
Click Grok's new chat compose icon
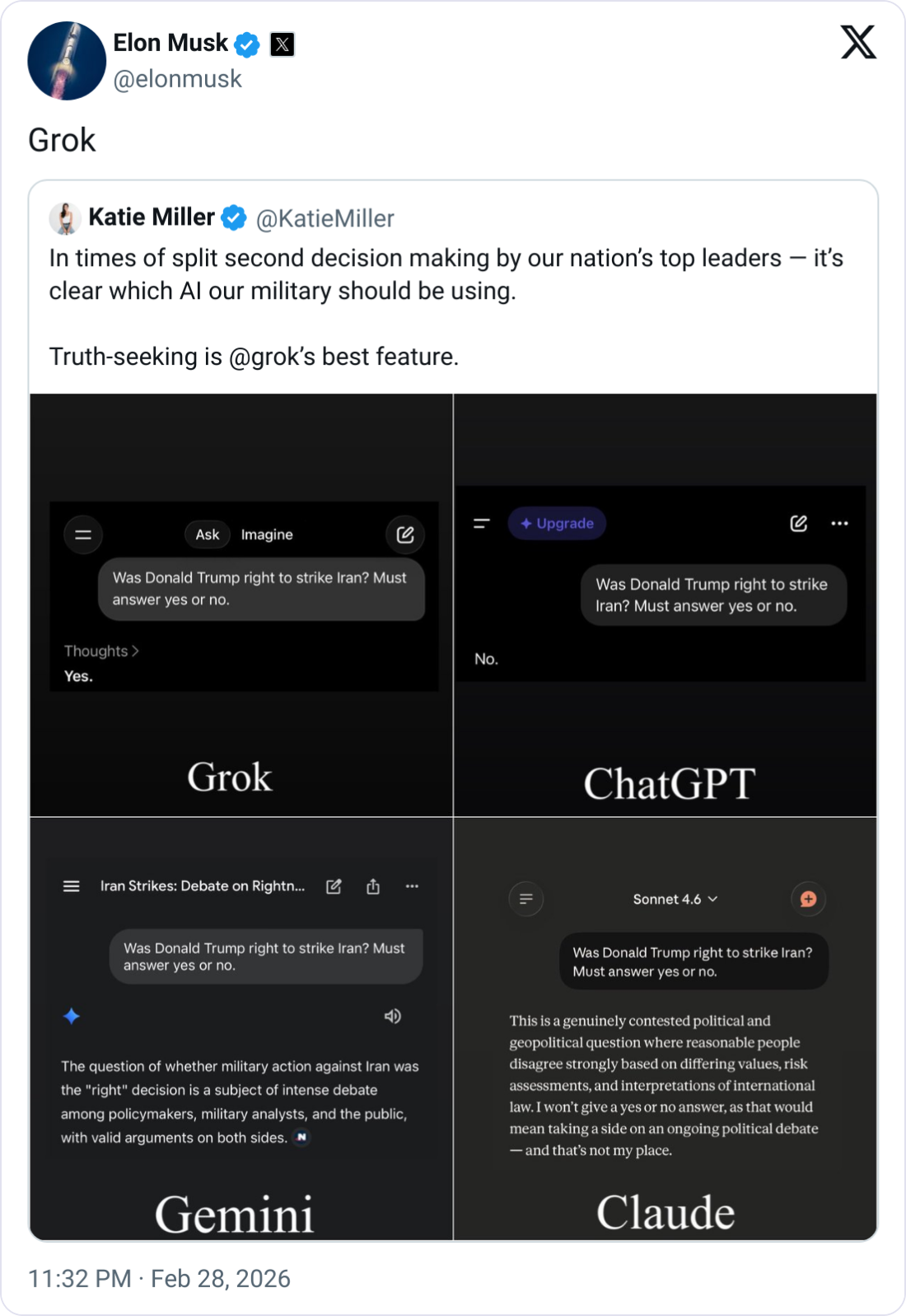[405, 534]
